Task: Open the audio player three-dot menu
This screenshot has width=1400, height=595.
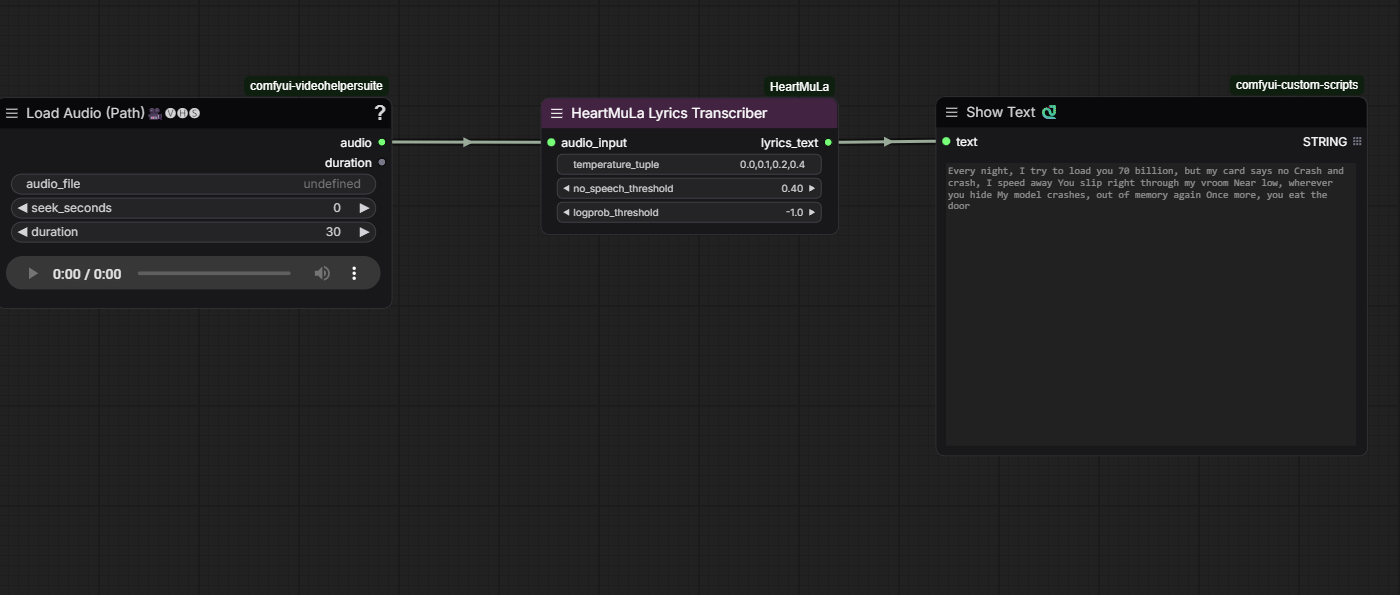Action: tap(354, 273)
